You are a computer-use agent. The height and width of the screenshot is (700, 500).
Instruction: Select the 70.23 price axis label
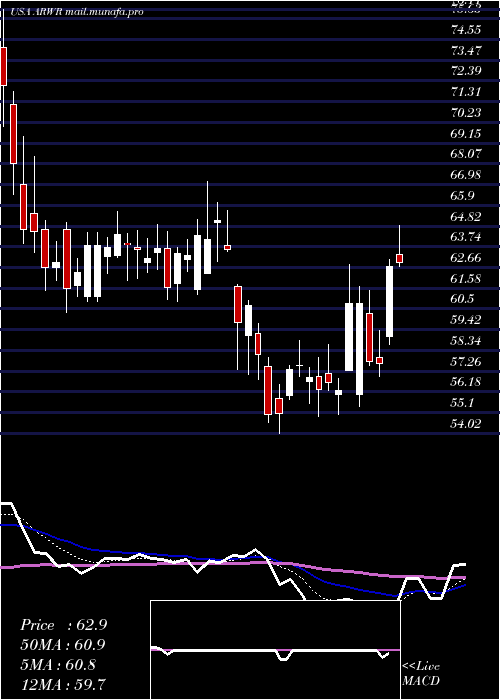[x=466, y=112]
